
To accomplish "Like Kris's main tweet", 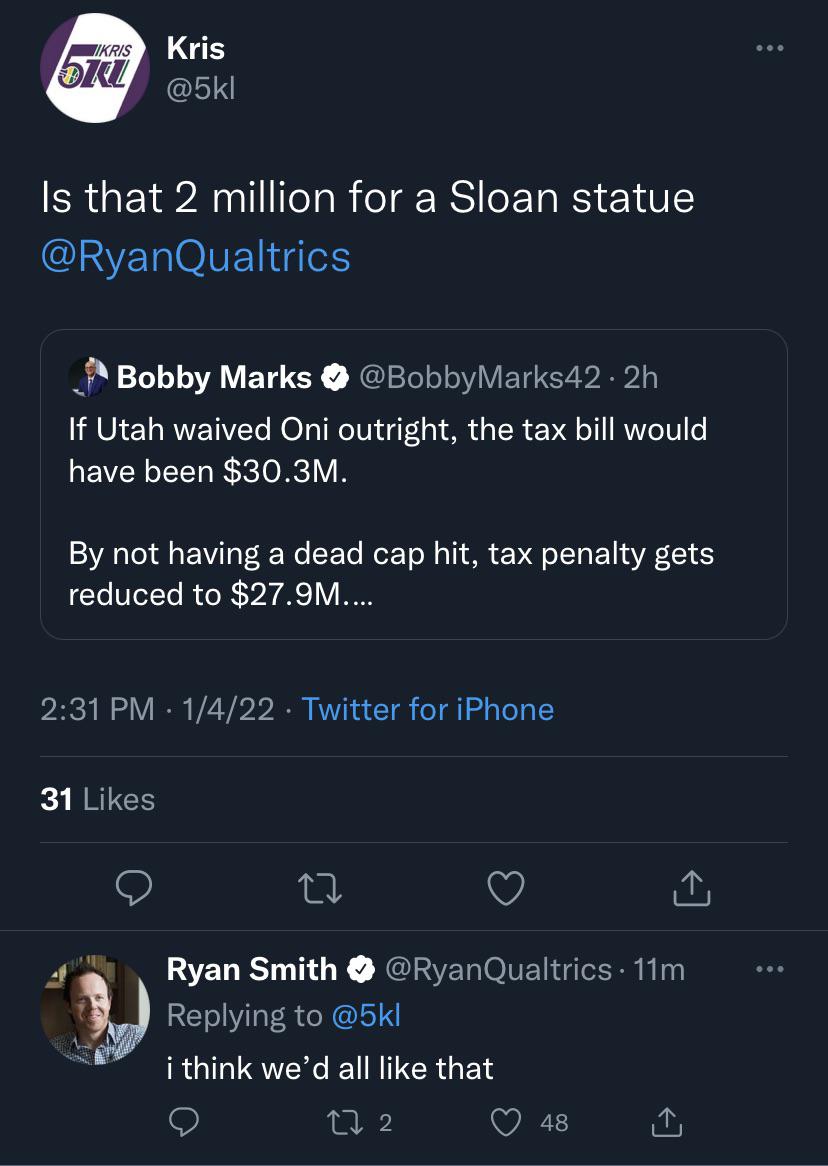I will tap(506, 887).
